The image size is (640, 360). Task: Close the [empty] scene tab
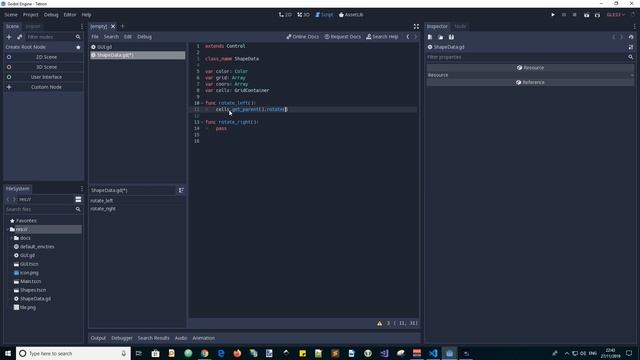point(113,27)
